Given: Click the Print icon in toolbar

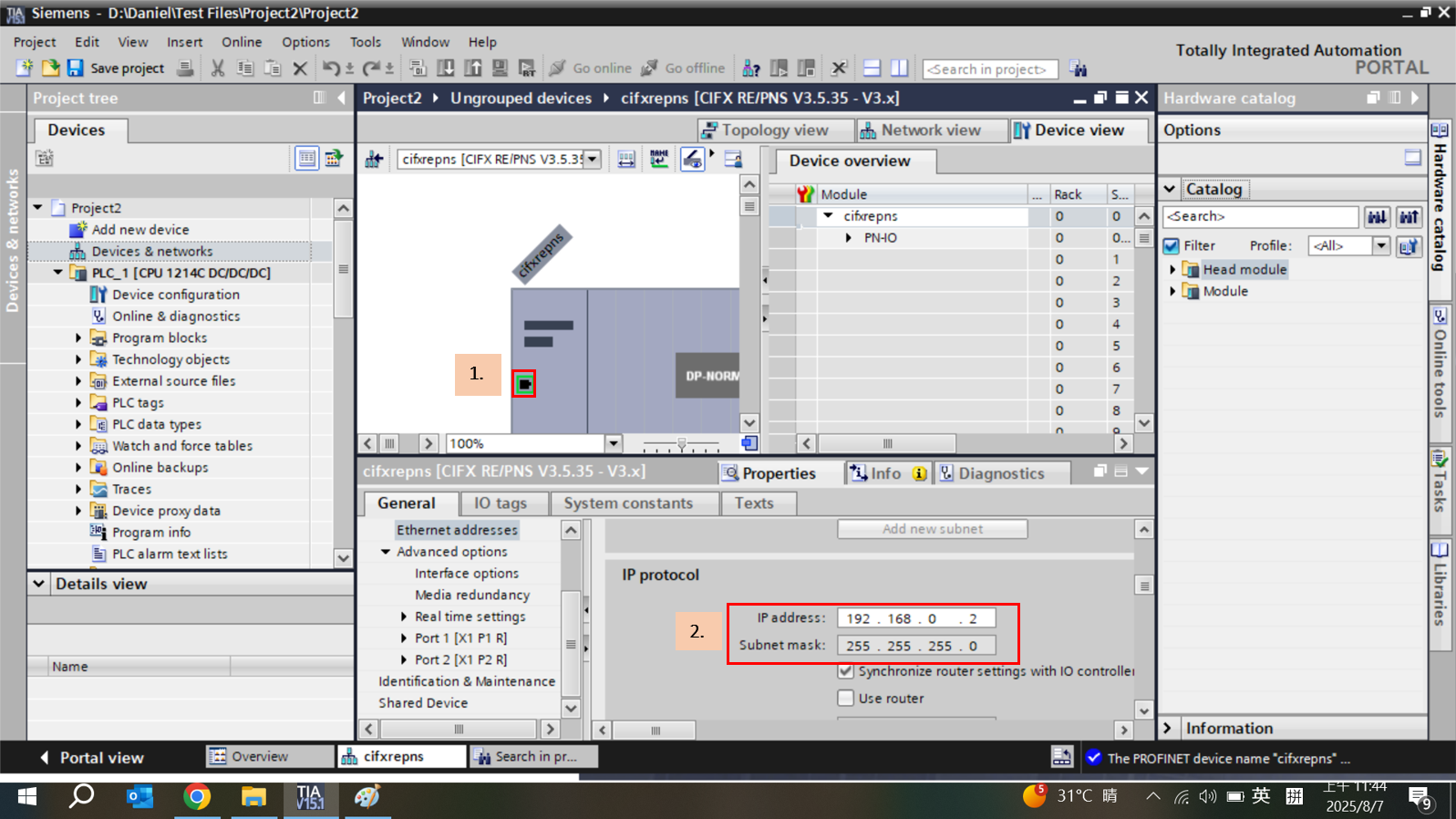Looking at the screenshot, I should [x=185, y=67].
